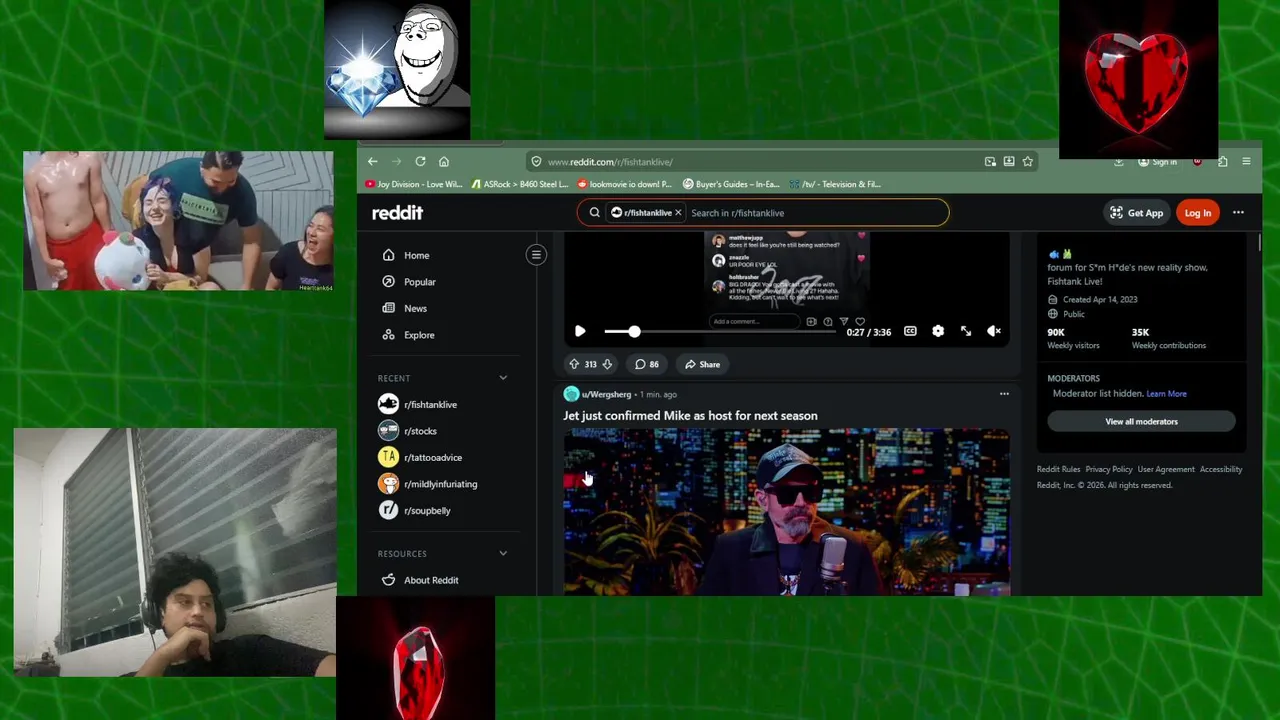Screen dimensions: 1280x720
Task: Reload the page with the refresh icon
Action: (420, 161)
